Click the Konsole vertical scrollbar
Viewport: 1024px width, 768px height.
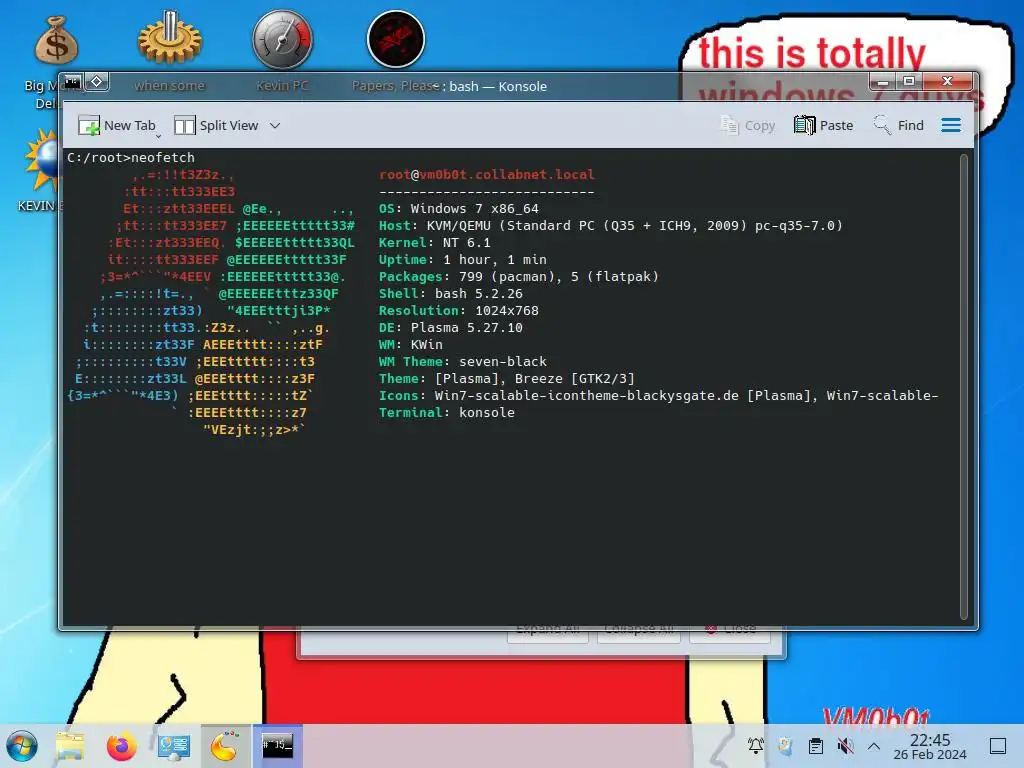[964, 387]
